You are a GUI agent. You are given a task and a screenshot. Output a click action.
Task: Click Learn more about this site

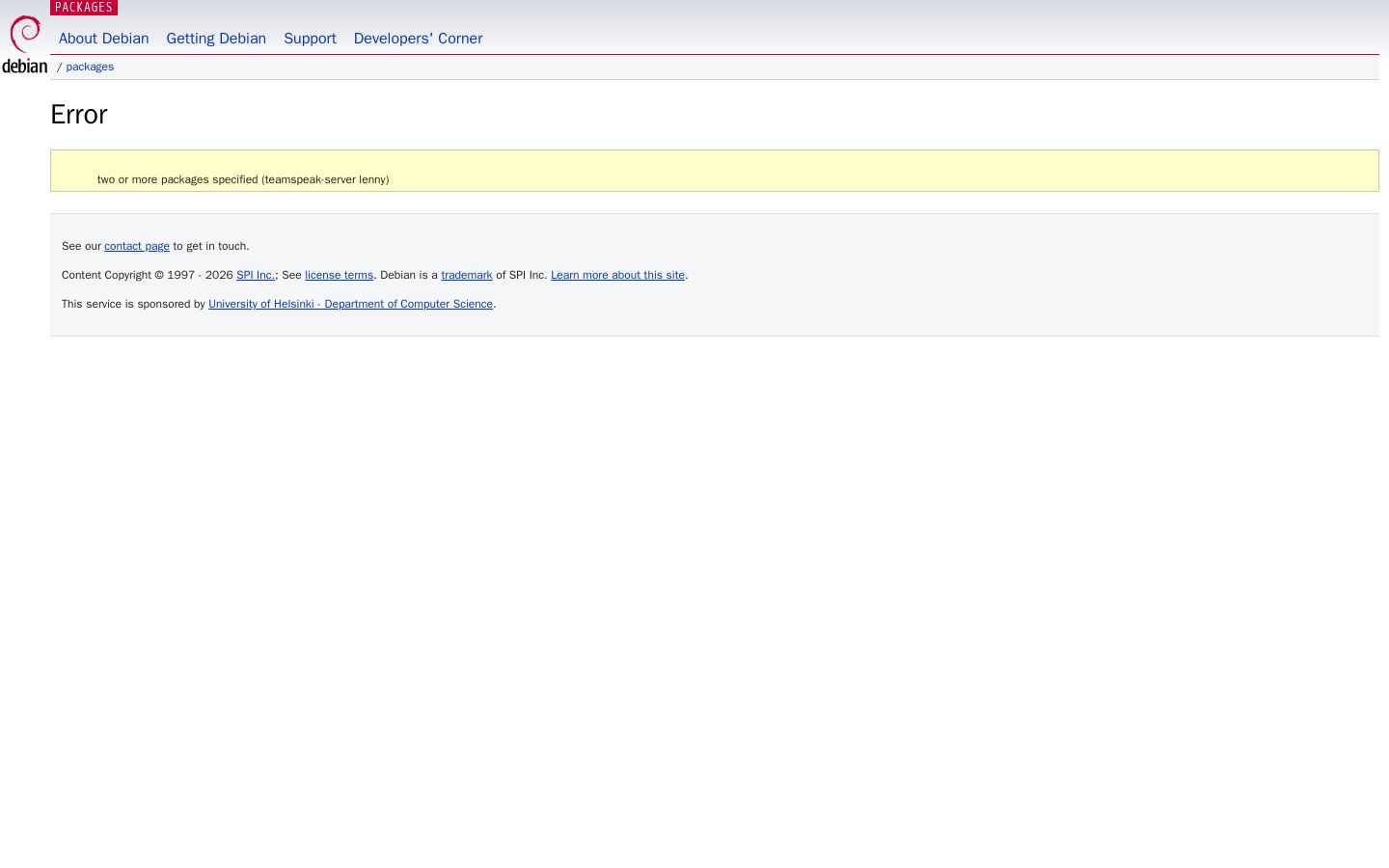617,275
